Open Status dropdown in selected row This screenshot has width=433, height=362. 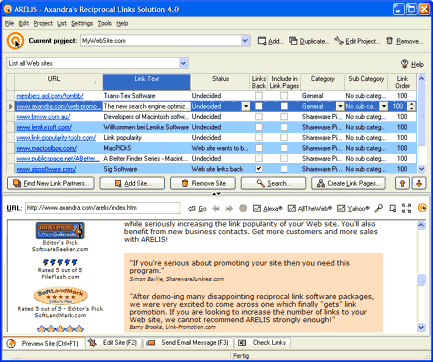click(246, 106)
